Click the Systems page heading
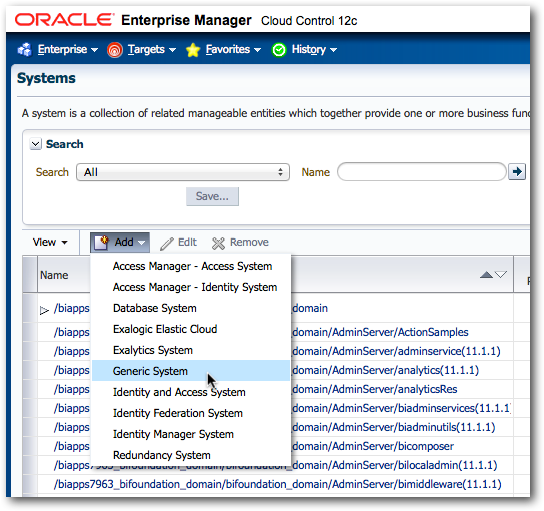The width and height of the screenshot is (544, 511). coord(46,78)
